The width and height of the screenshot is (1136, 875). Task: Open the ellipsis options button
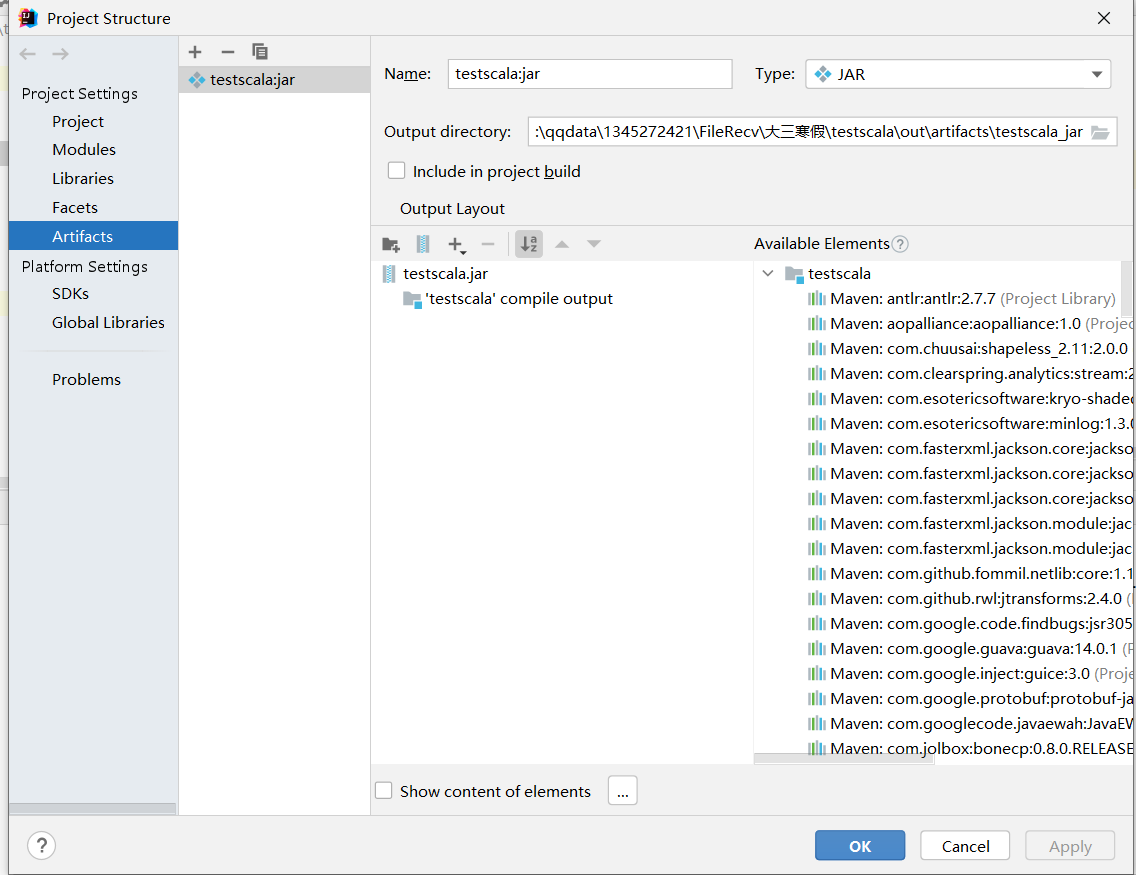pos(623,790)
